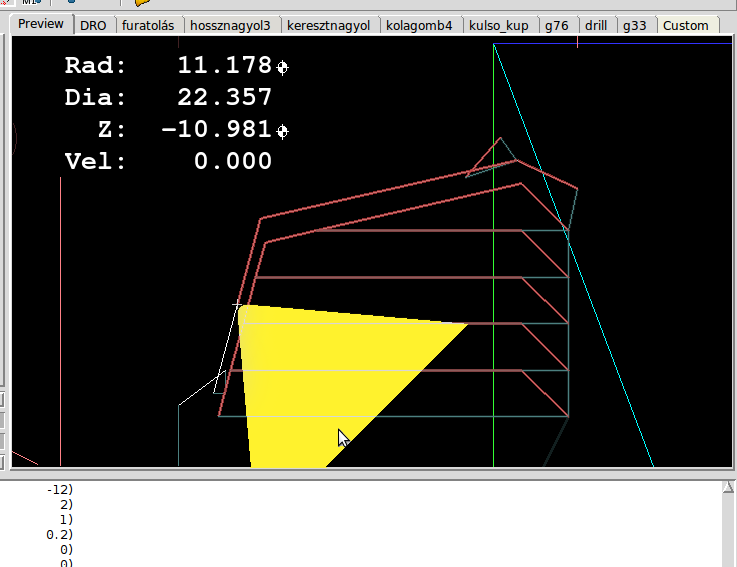This screenshot has height=567, width=737.
Task: Open the hossznagyol3 tab
Action: click(231, 26)
